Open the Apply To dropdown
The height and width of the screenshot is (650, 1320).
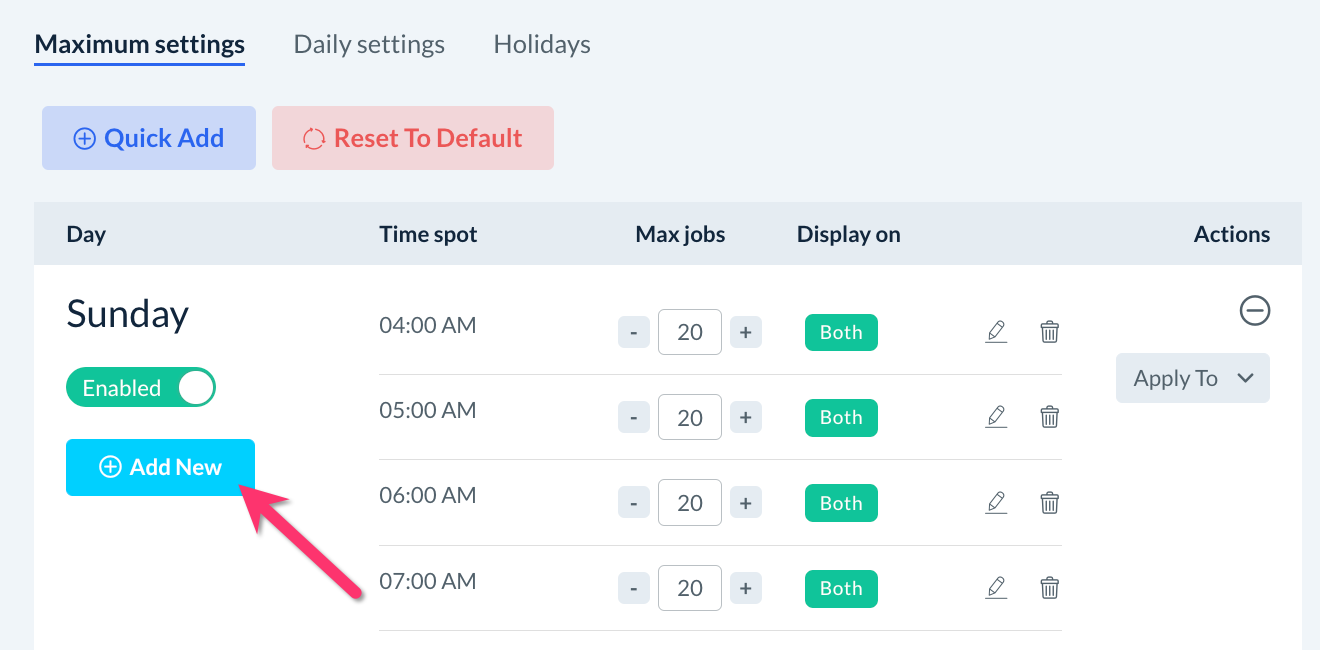click(x=1192, y=378)
